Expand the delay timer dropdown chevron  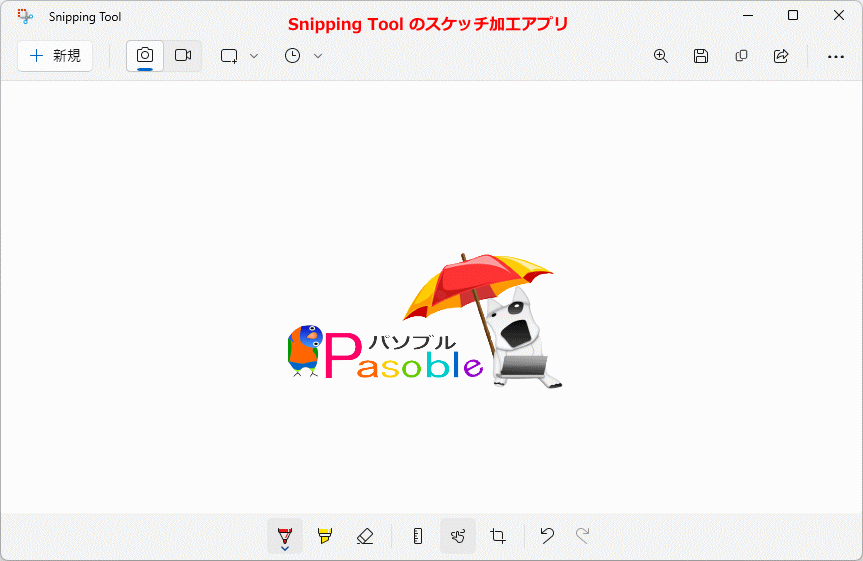click(318, 56)
